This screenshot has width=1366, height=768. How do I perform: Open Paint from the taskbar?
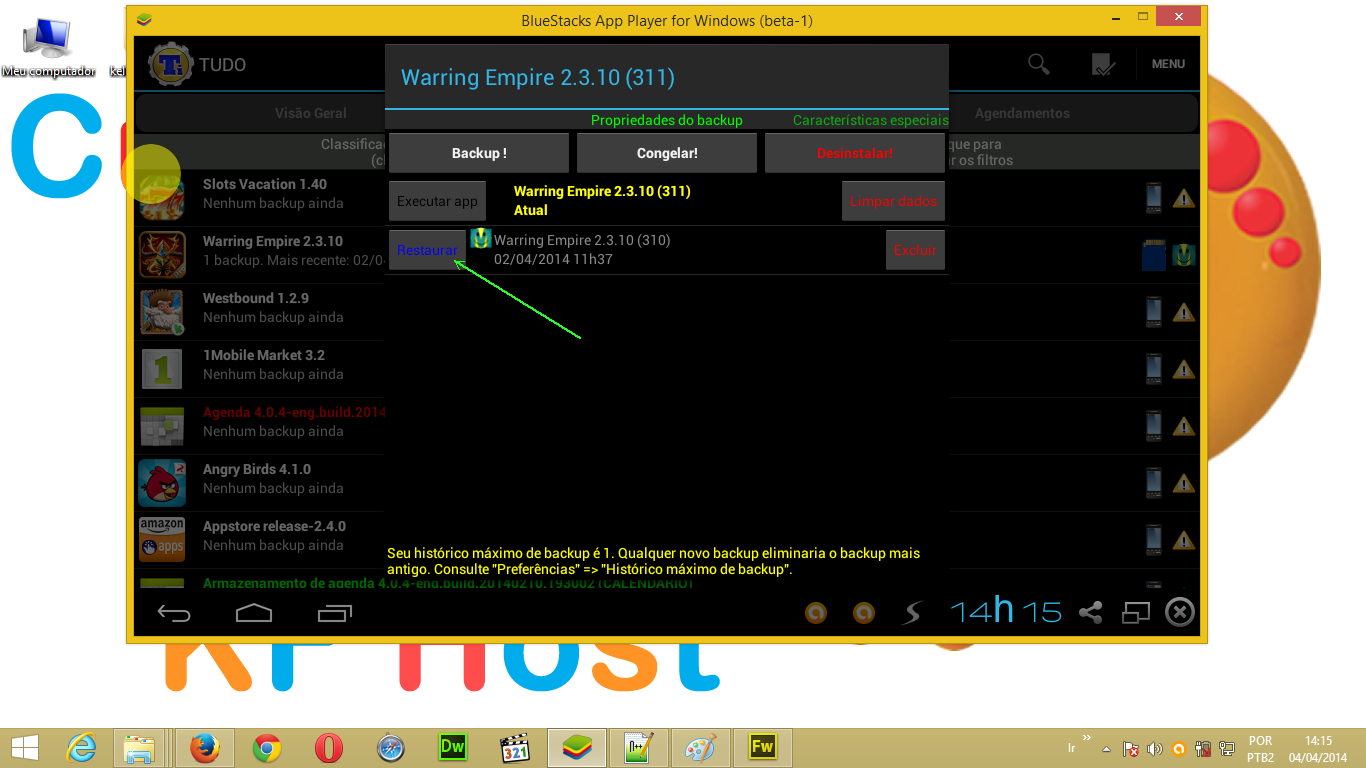tap(701, 747)
